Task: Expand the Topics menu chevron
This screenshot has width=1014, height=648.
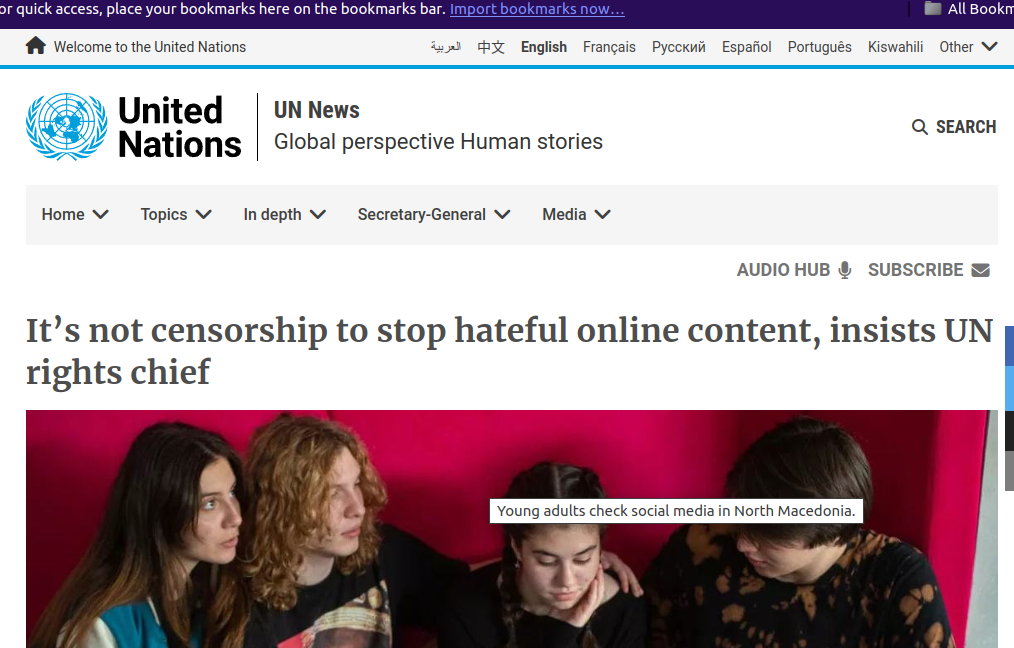Action: point(204,215)
